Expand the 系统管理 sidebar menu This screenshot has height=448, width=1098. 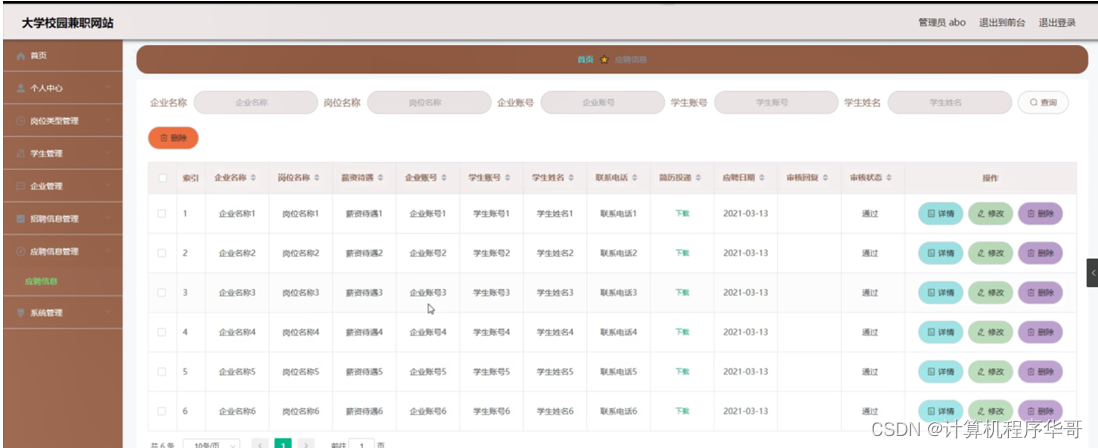(107, 313)
